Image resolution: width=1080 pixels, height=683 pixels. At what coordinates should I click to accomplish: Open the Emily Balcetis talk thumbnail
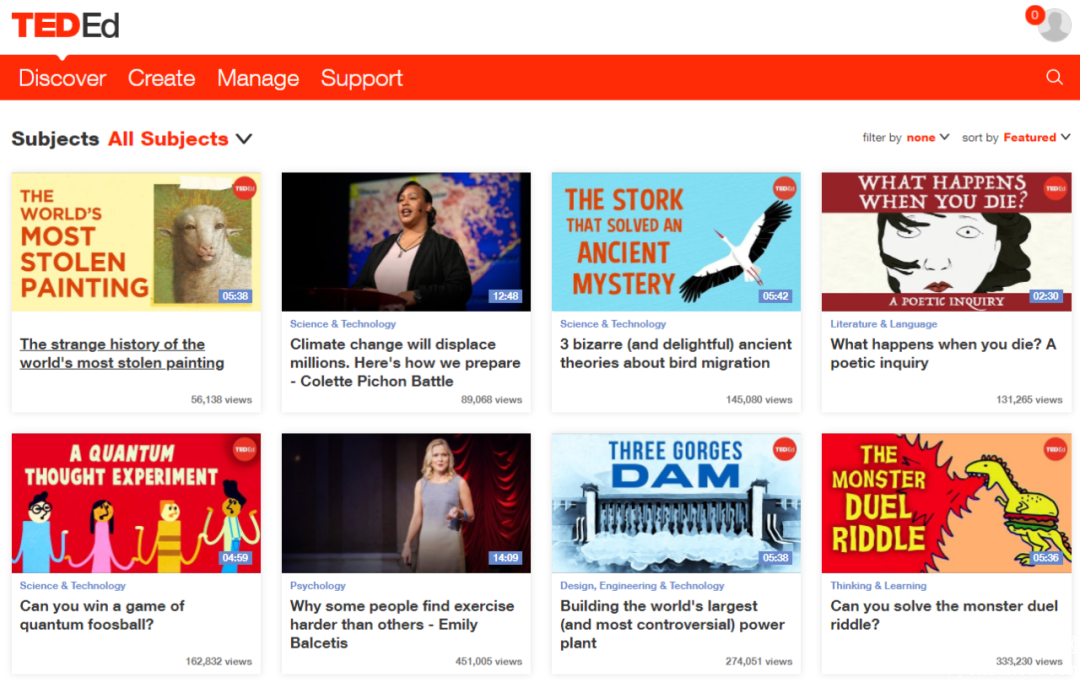tap(406, 503)
